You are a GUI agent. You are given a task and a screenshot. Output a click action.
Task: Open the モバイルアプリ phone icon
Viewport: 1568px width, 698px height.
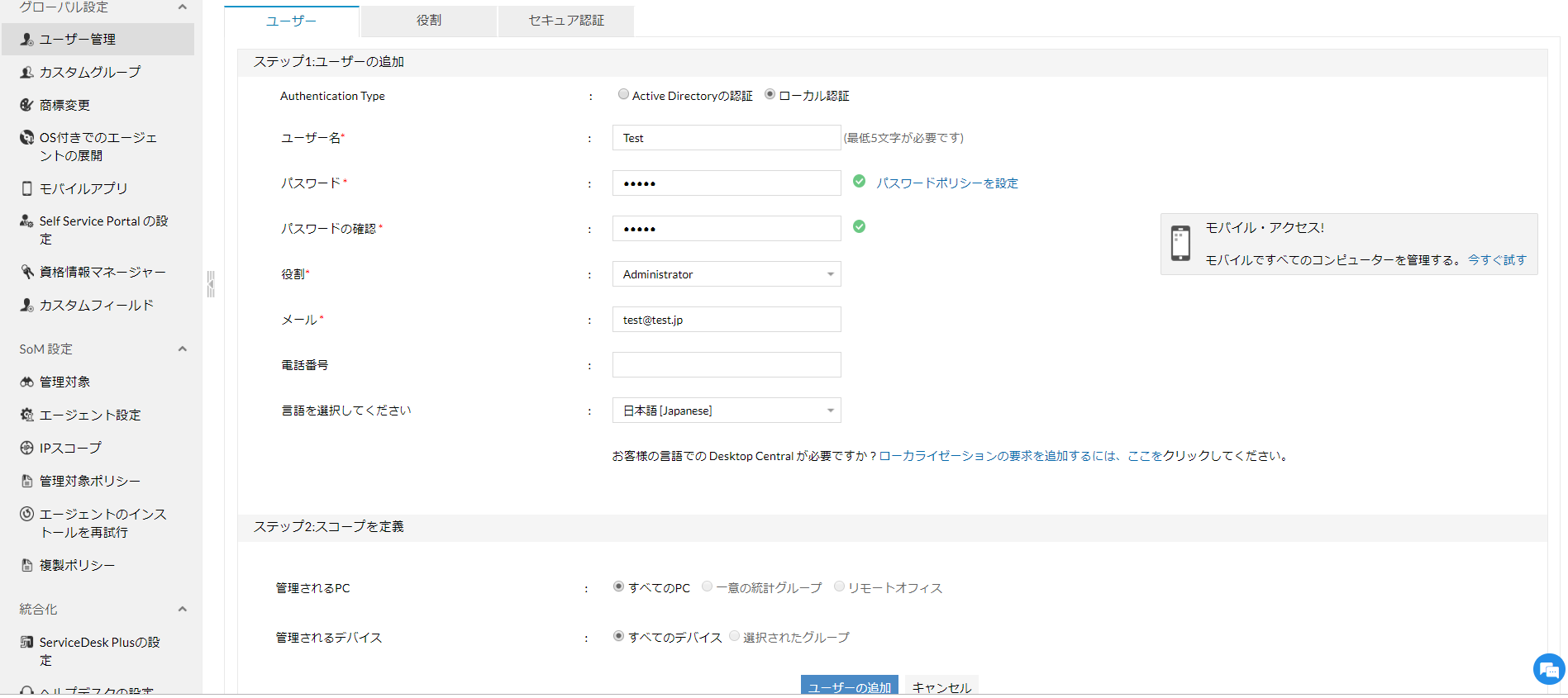click(x=26, y=188)
